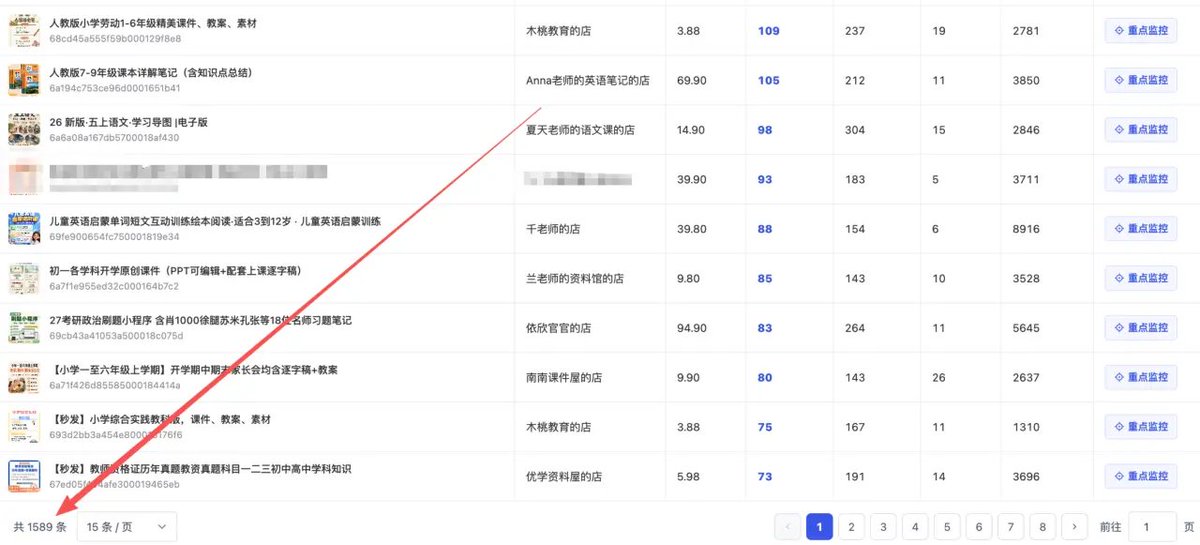
Task: Click blue value 105
Action: coord(768,81)
